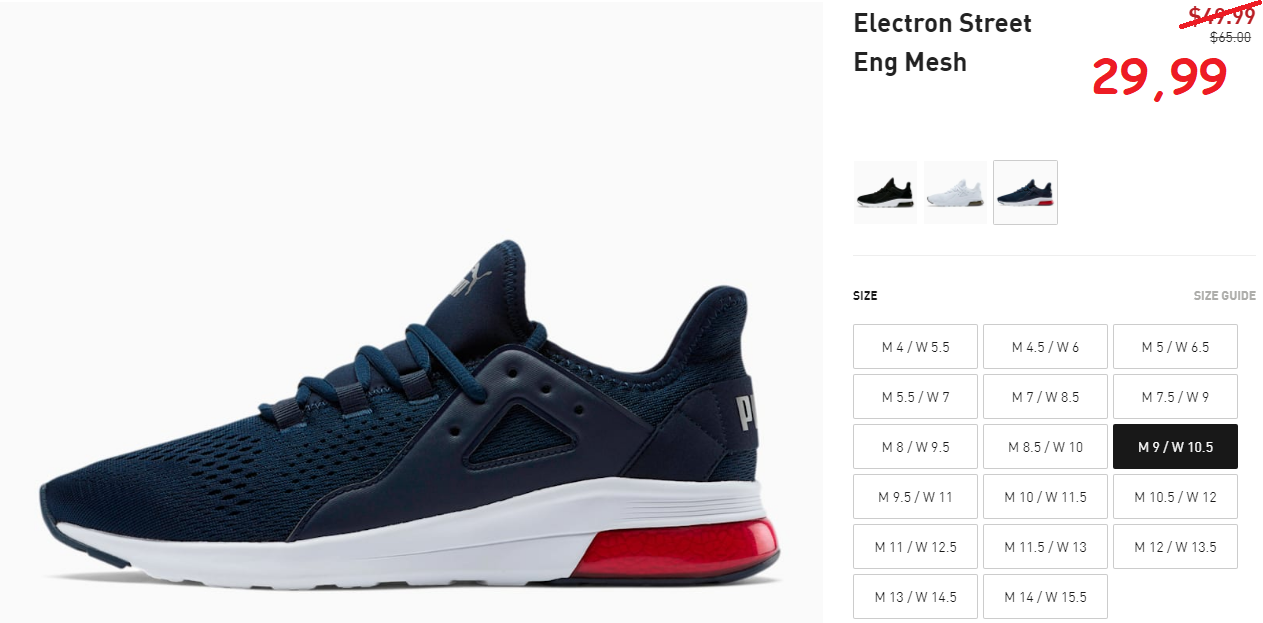The width and height of the screenshot is (1263, 623).
Task: Select the navy and red shoe thumbnail
Action: (1025, 192)
